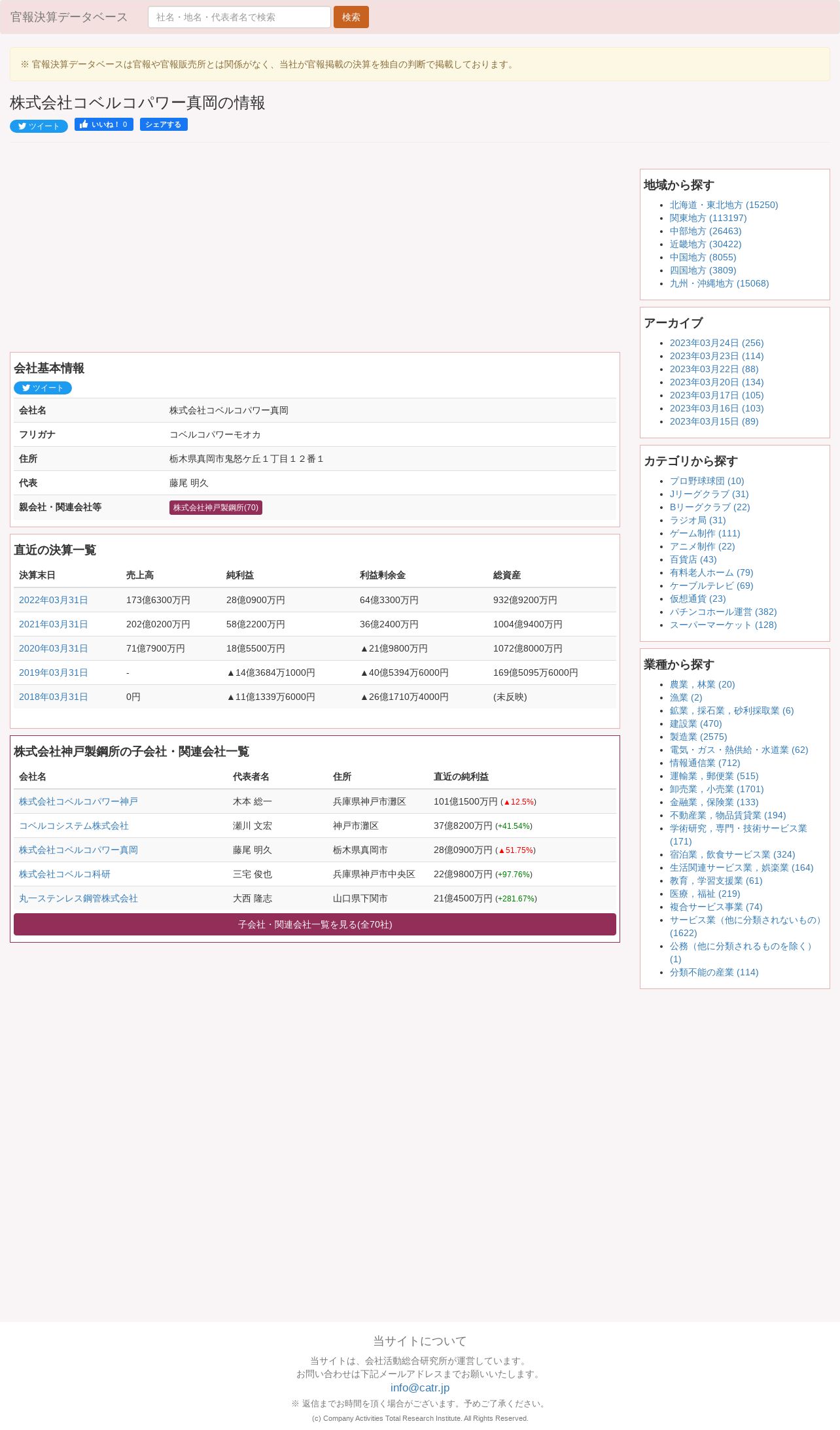
Task: Click the Facebook シェアする button
Action: point(164,124)
